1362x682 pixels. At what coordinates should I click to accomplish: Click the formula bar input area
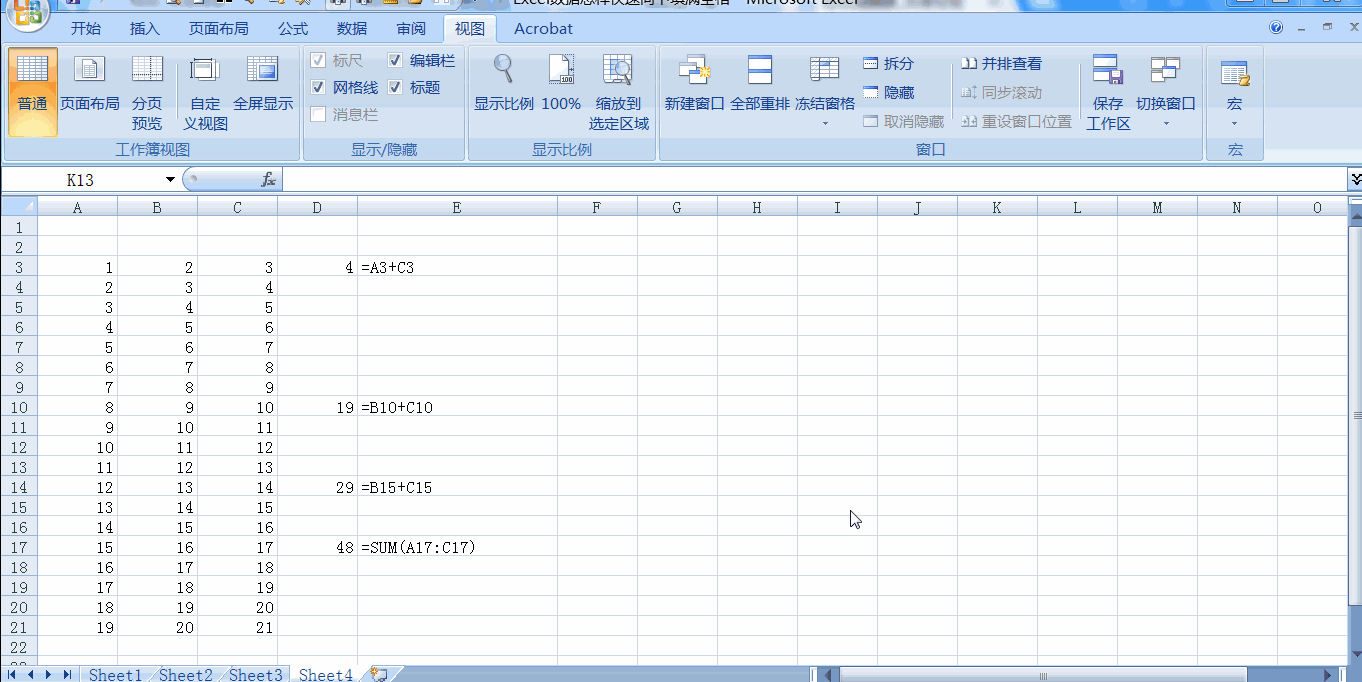[814, 179]
